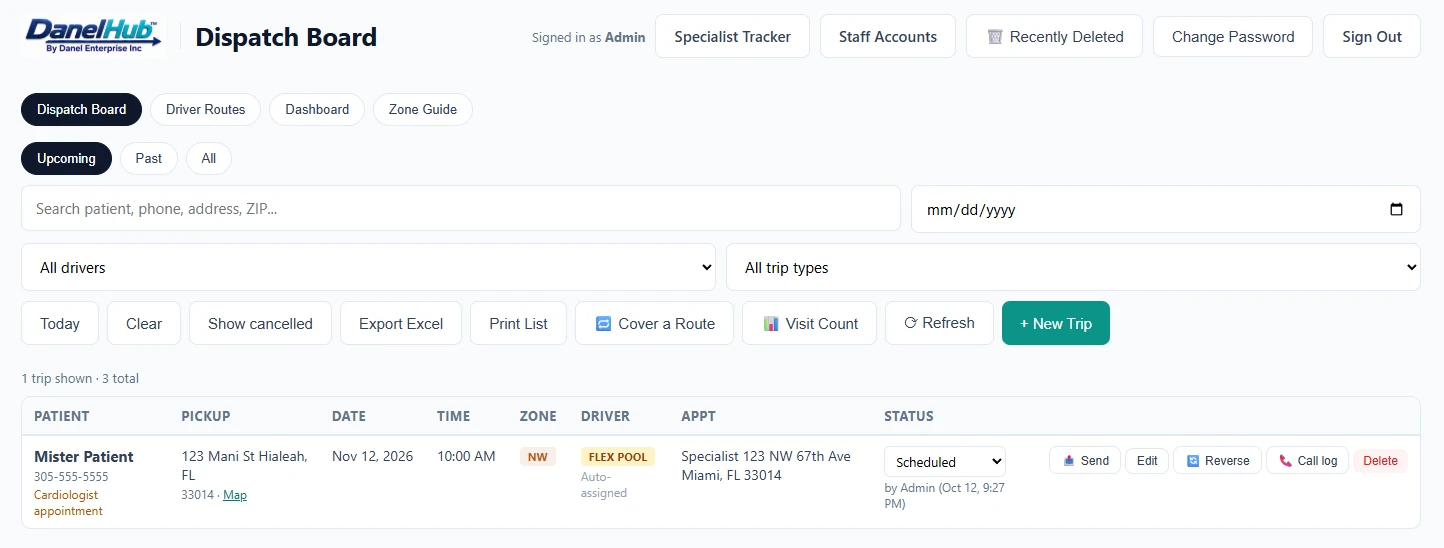Image resolution: width=1444 pixels, height=548 pixels.
Task: Click the ZONE column header
Action: click(x=538, y=416)
